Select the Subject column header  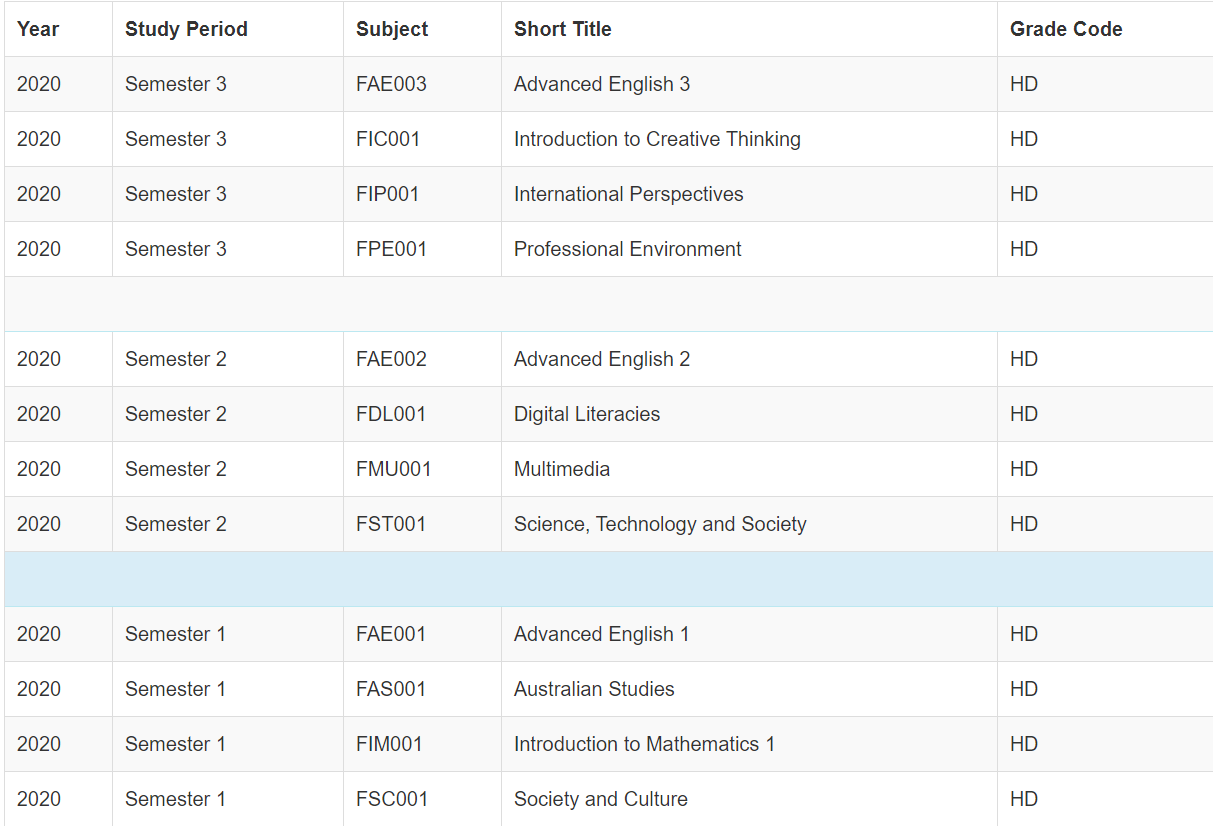(x=392, y=29)
